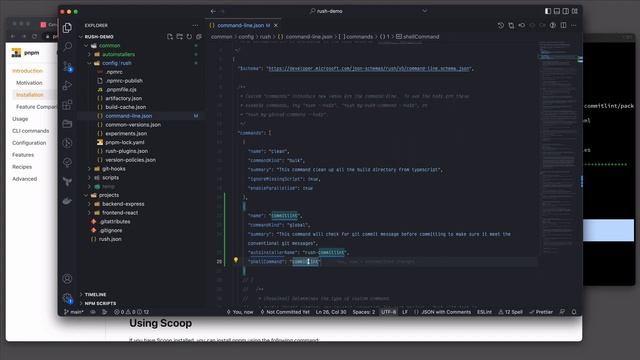The width and height of the screenshot is (640, 360).
Task: Change indentation Spaces: 2
Action: click(x=363, y=312)
